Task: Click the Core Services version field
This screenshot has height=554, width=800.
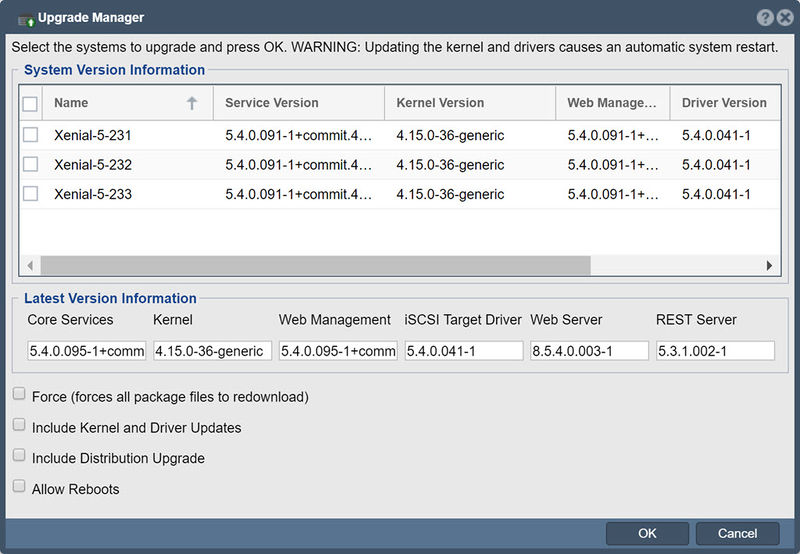Action: 87,351
